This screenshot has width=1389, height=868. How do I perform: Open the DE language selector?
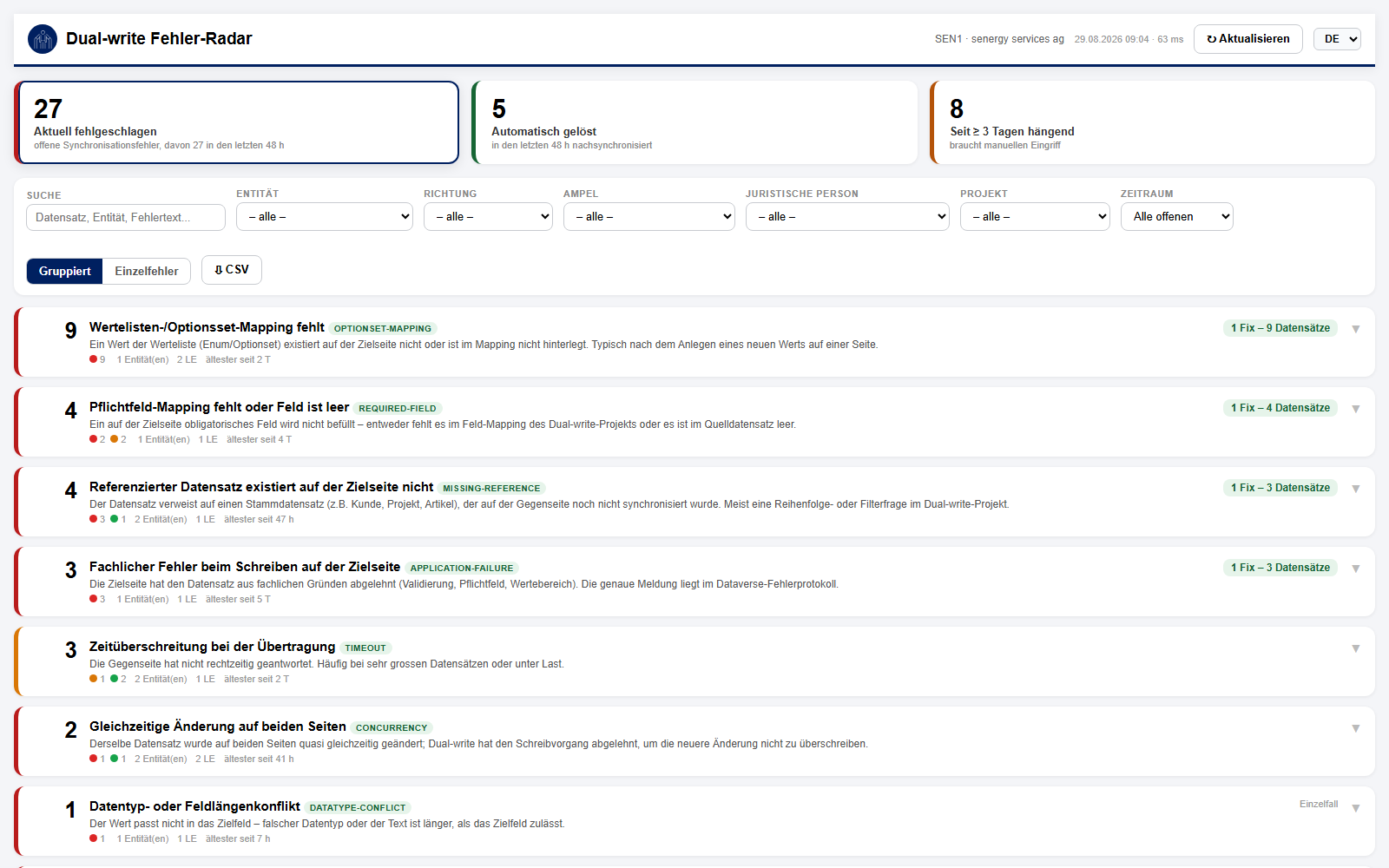pos(1337,39)
